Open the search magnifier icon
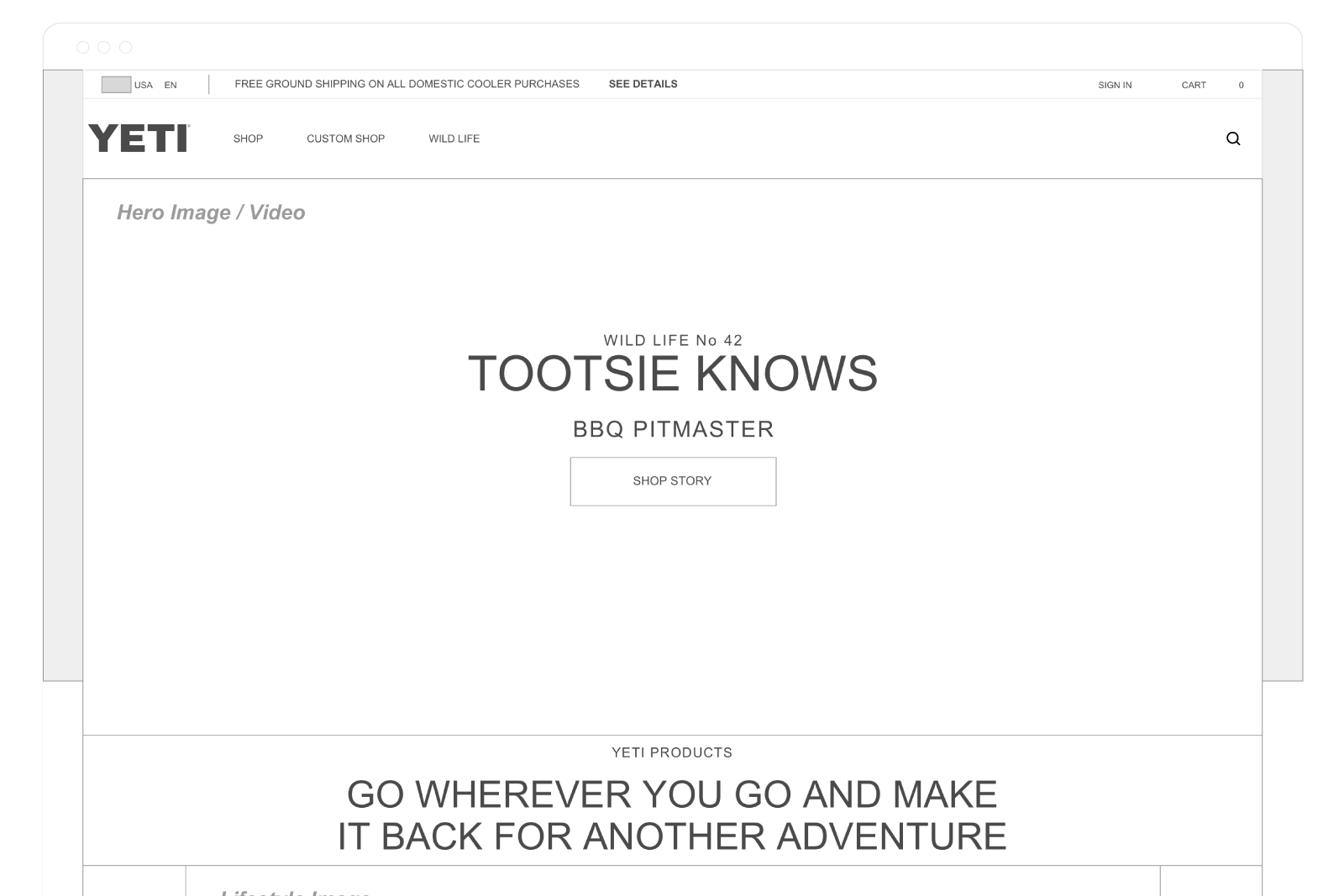This screenshot has height=896, width=1344. (x=1233, y=139)
